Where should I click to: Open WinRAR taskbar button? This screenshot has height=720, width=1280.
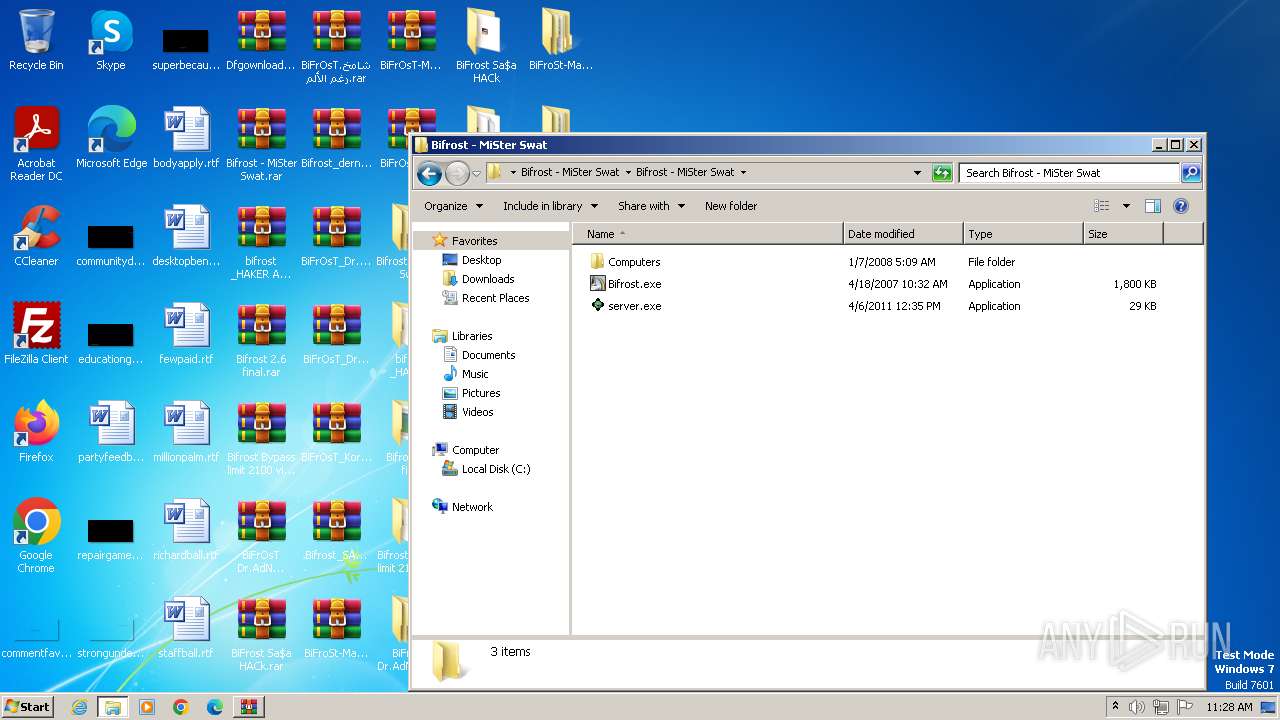click(249, 707)
